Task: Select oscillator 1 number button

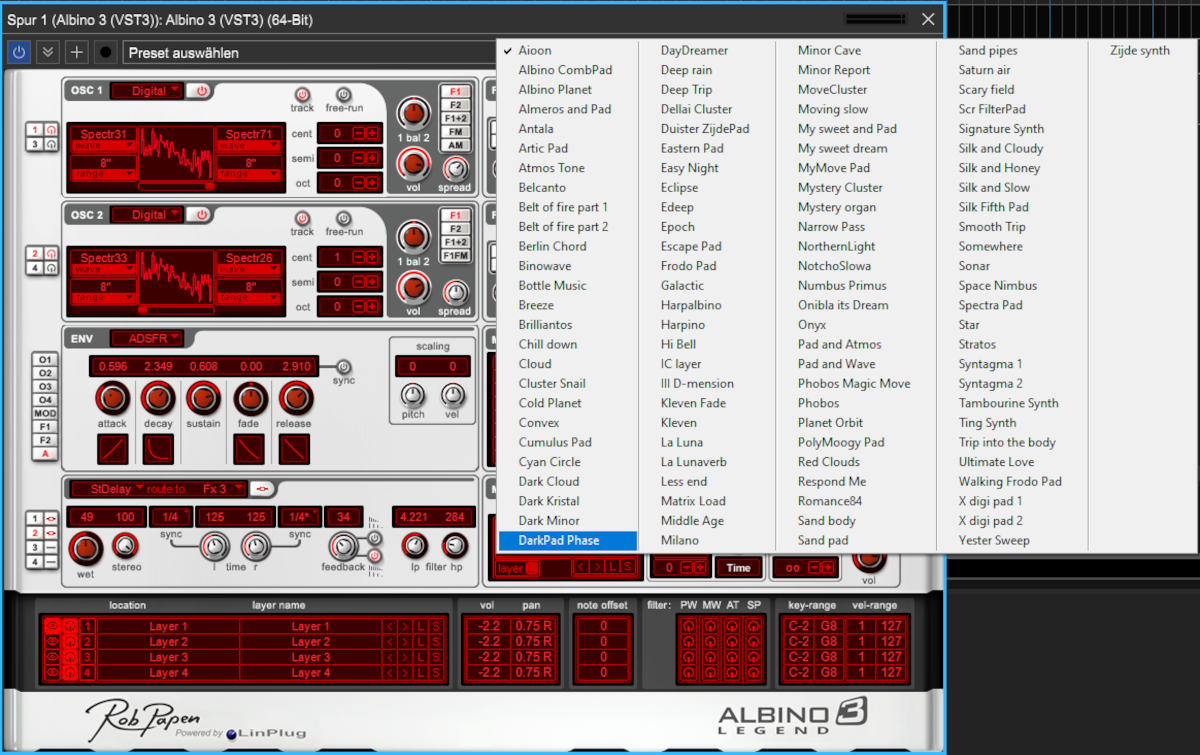Action: tap(35, 130)
